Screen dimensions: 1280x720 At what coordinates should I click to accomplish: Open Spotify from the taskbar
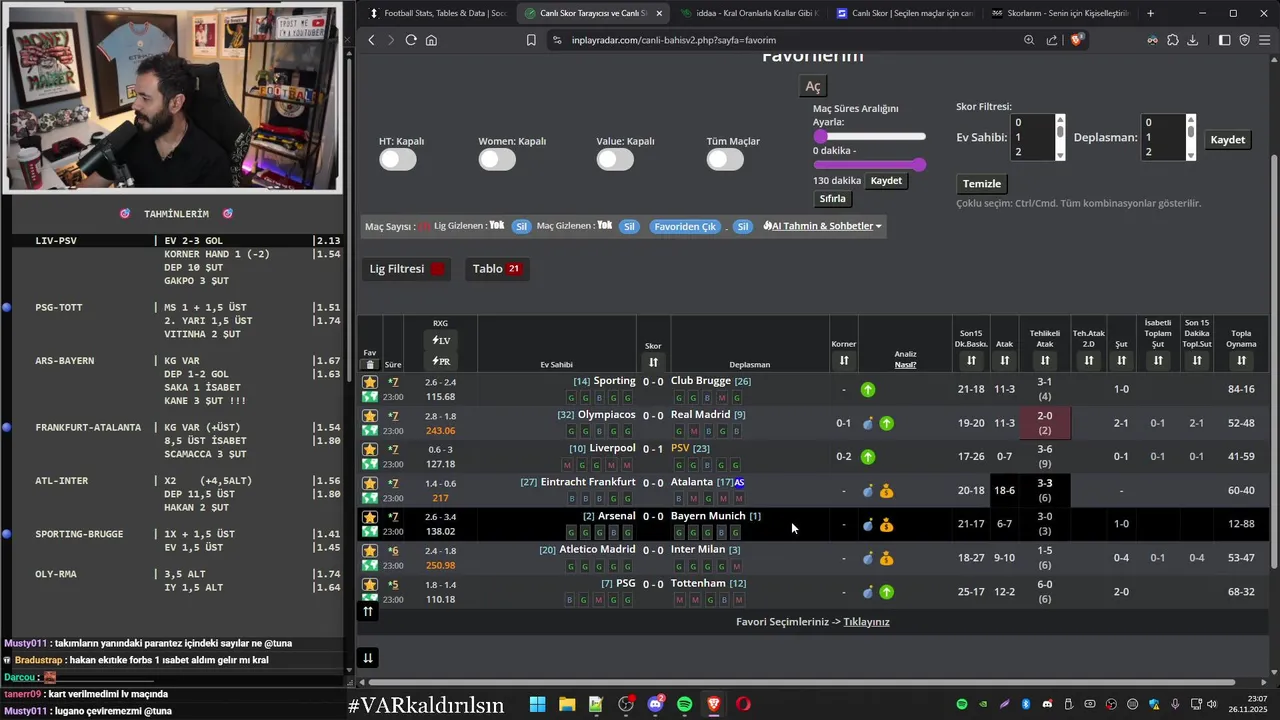pos(684,704)
